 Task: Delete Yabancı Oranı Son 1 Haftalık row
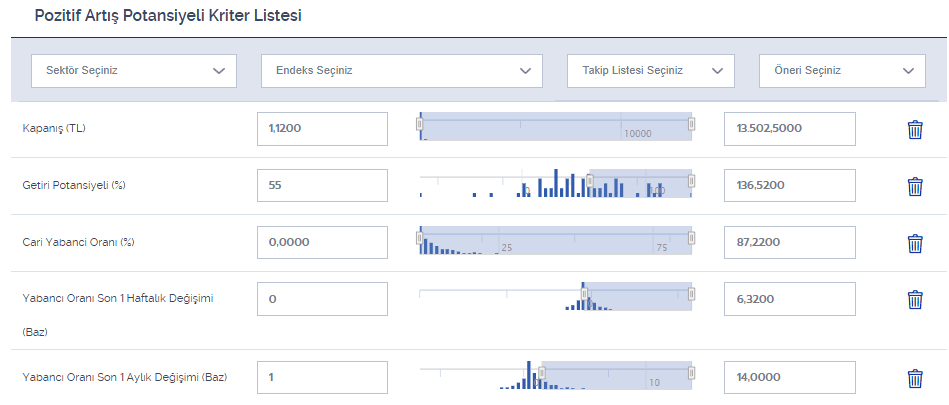point(914,299)
